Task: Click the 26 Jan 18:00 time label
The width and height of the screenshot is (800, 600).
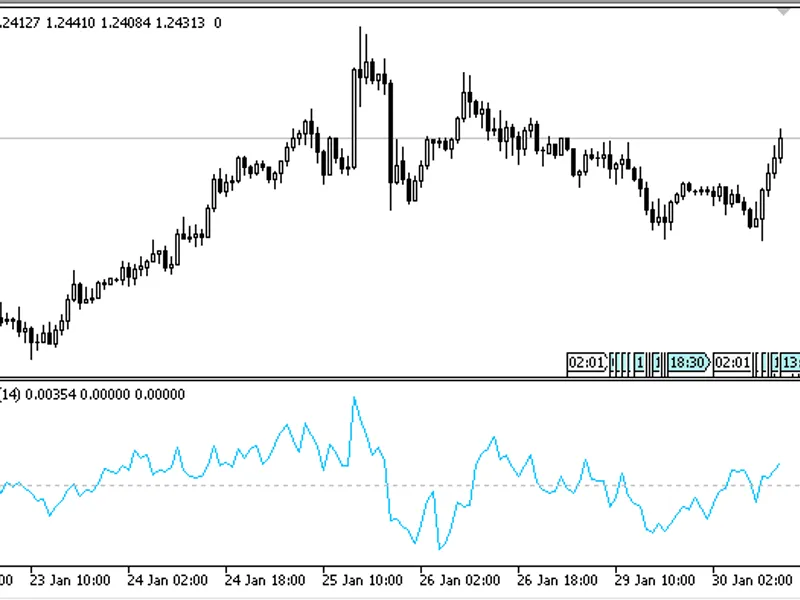Action: coord(557,581)
